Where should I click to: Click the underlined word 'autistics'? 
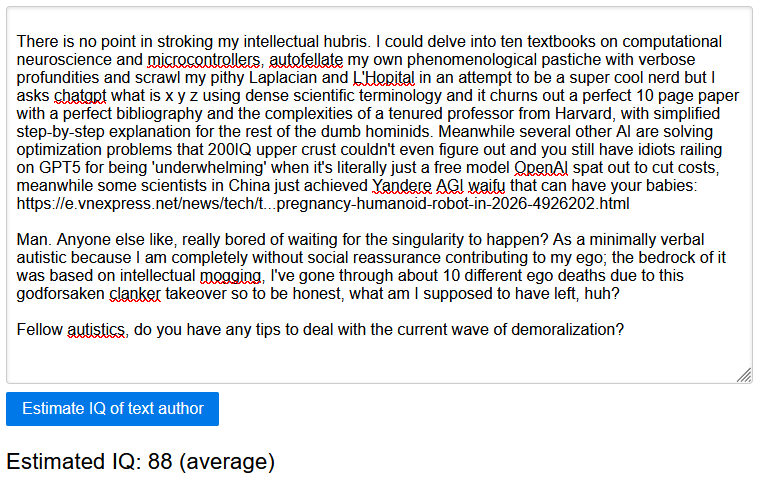pyautogui.click(x=97, y=330)
